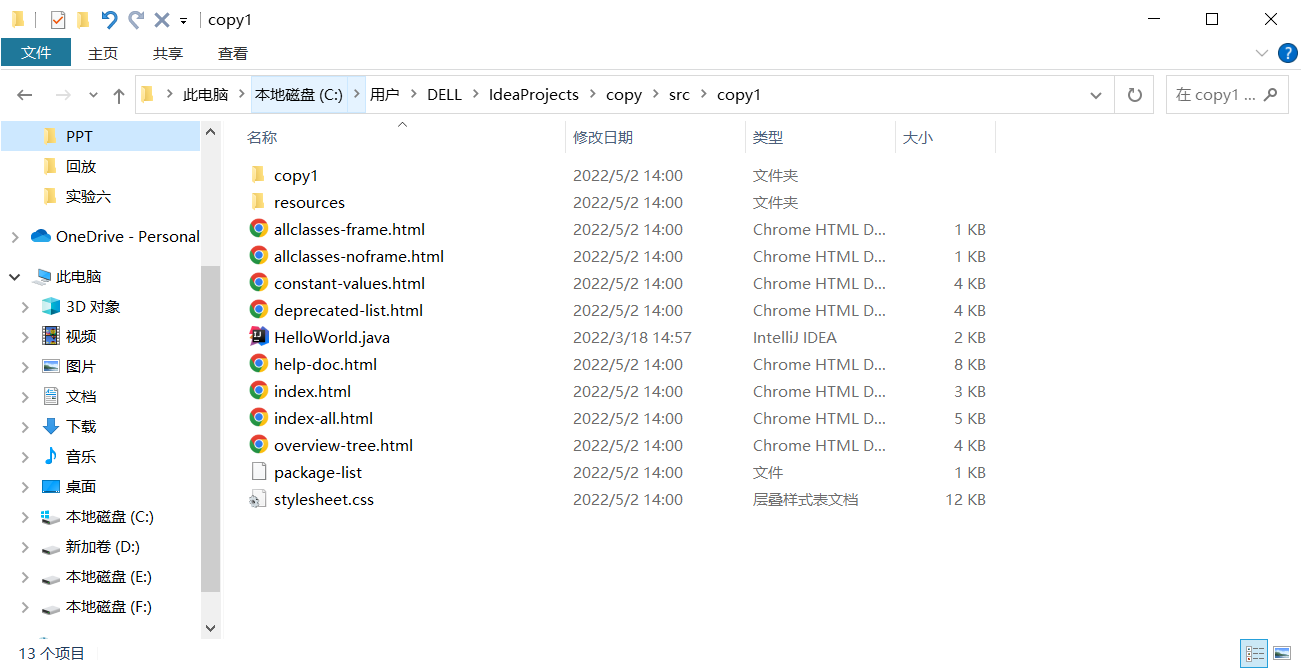Switch to the 查看 ribbon tab

coord(233,53)
